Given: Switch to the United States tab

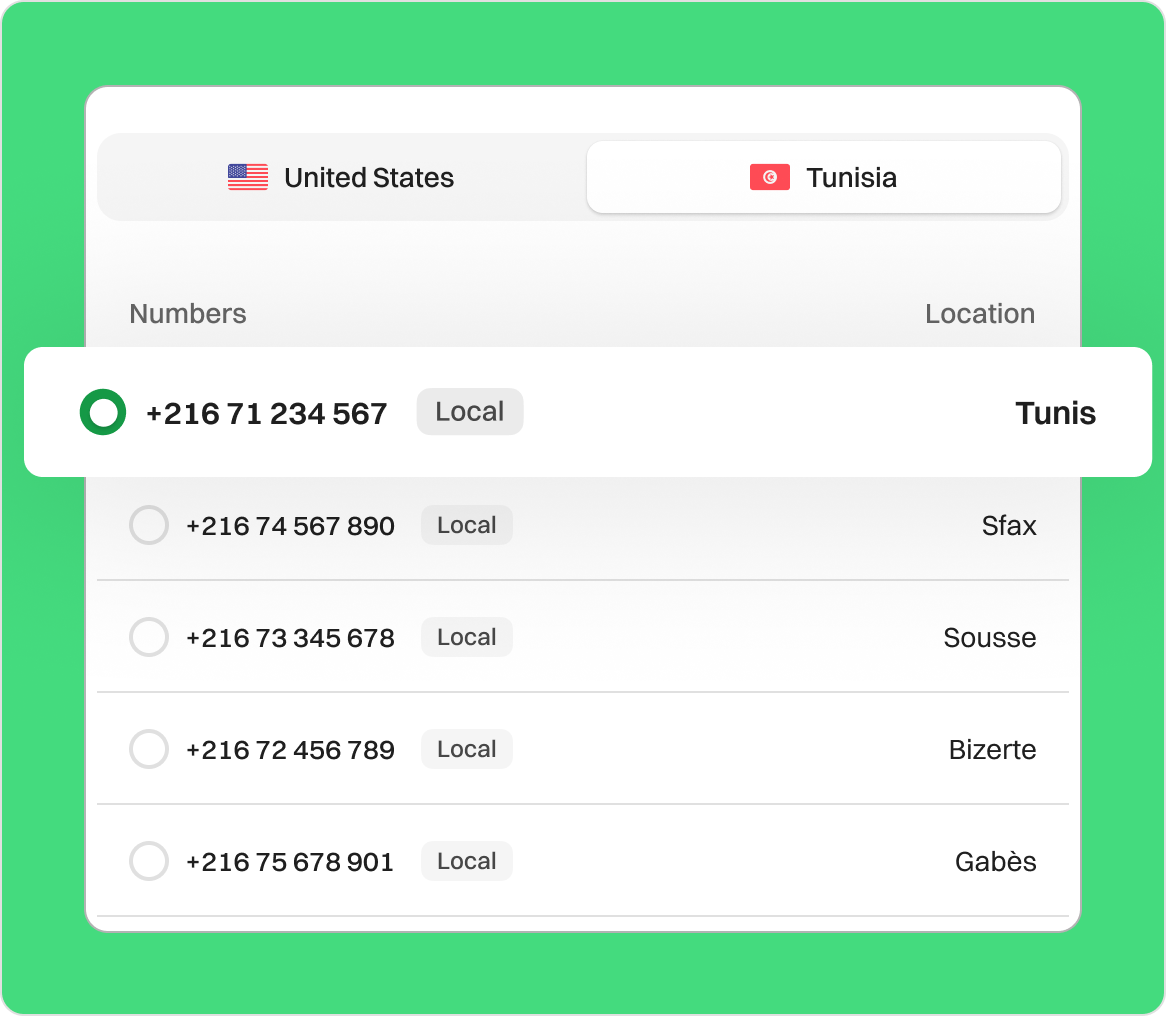Looking at the screenshot, I should tap(341, 178).
